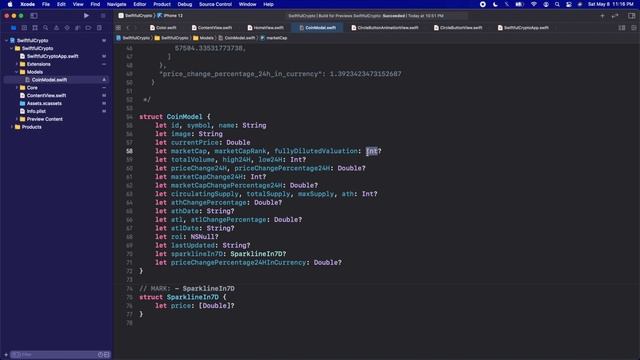Go forward in editor history

135,28
